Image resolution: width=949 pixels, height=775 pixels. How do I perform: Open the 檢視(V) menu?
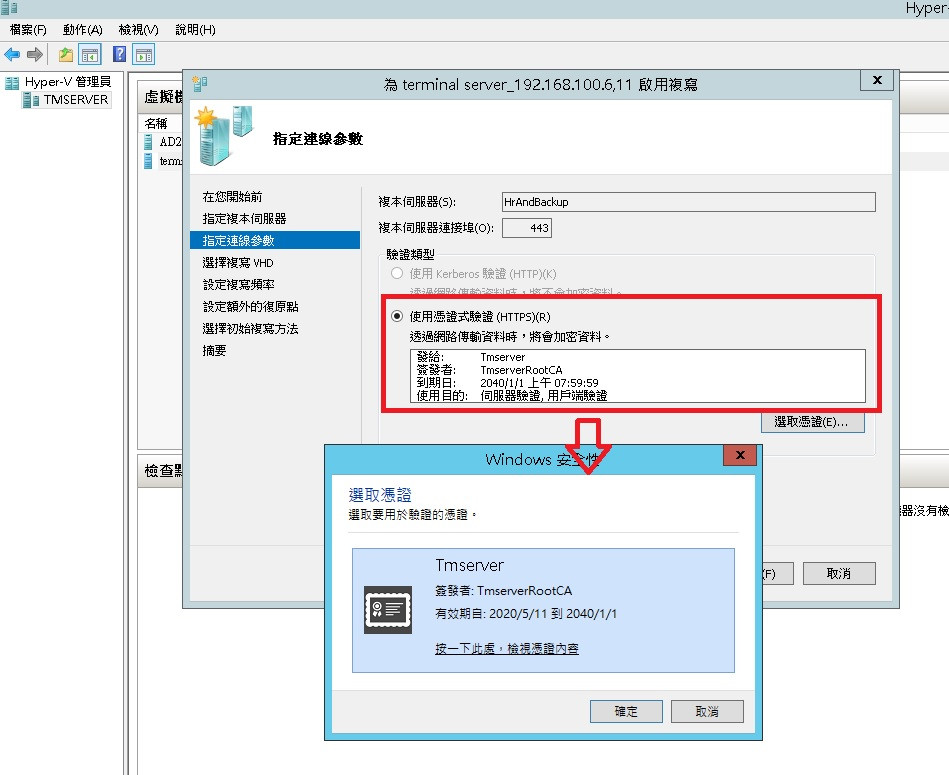pos(139,30)
